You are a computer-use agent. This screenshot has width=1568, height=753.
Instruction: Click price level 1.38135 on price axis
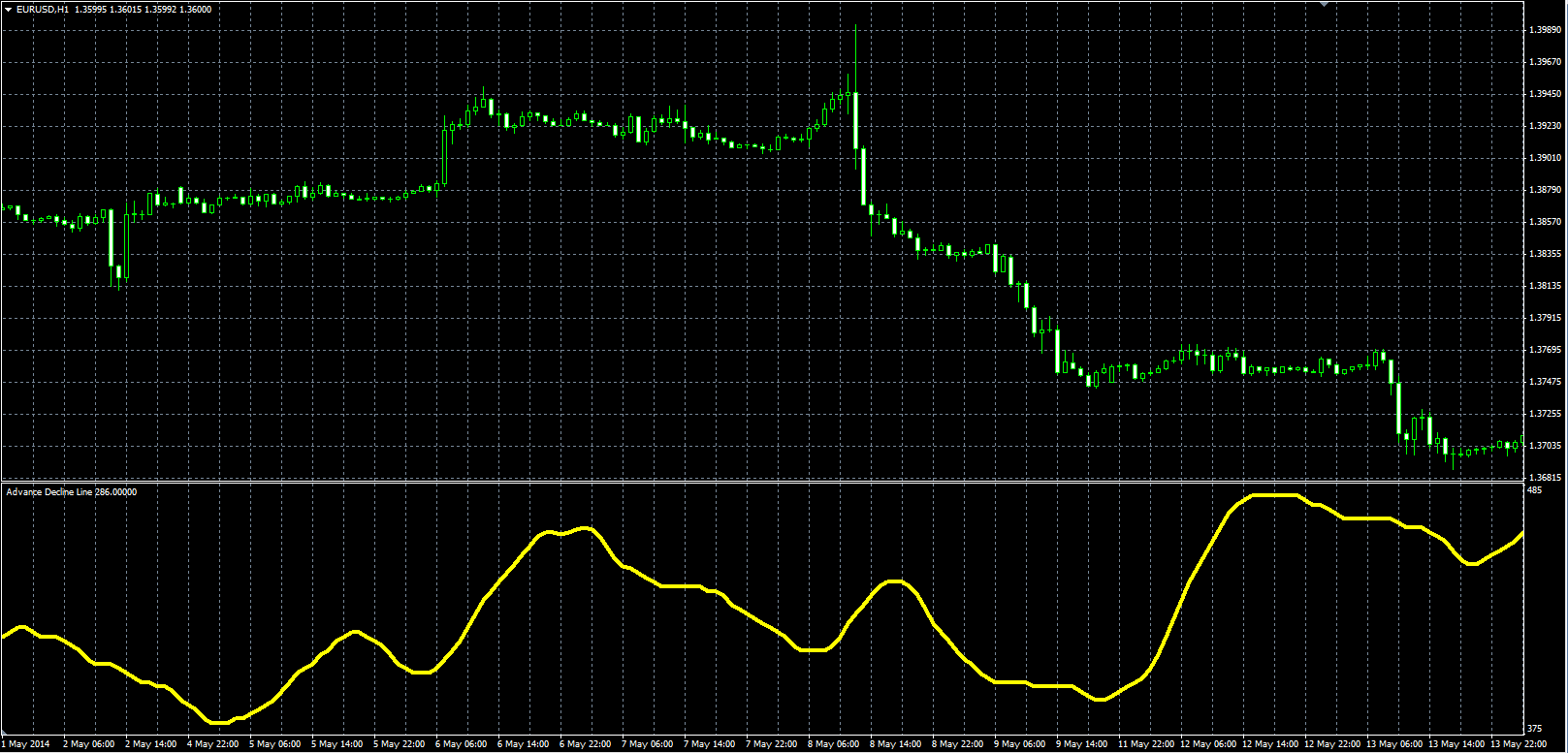click(x=1545, y=286)
